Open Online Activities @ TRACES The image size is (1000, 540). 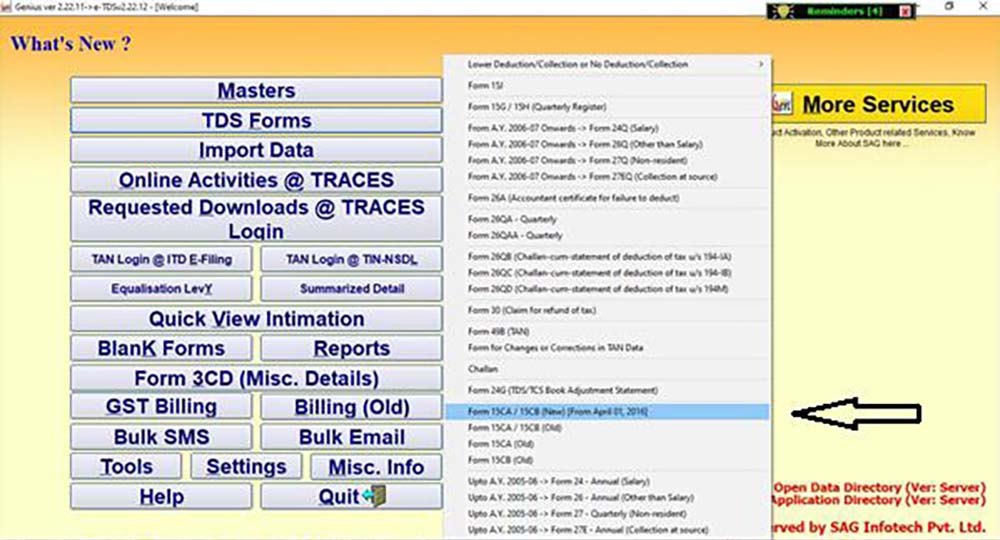tap(256, 181)
